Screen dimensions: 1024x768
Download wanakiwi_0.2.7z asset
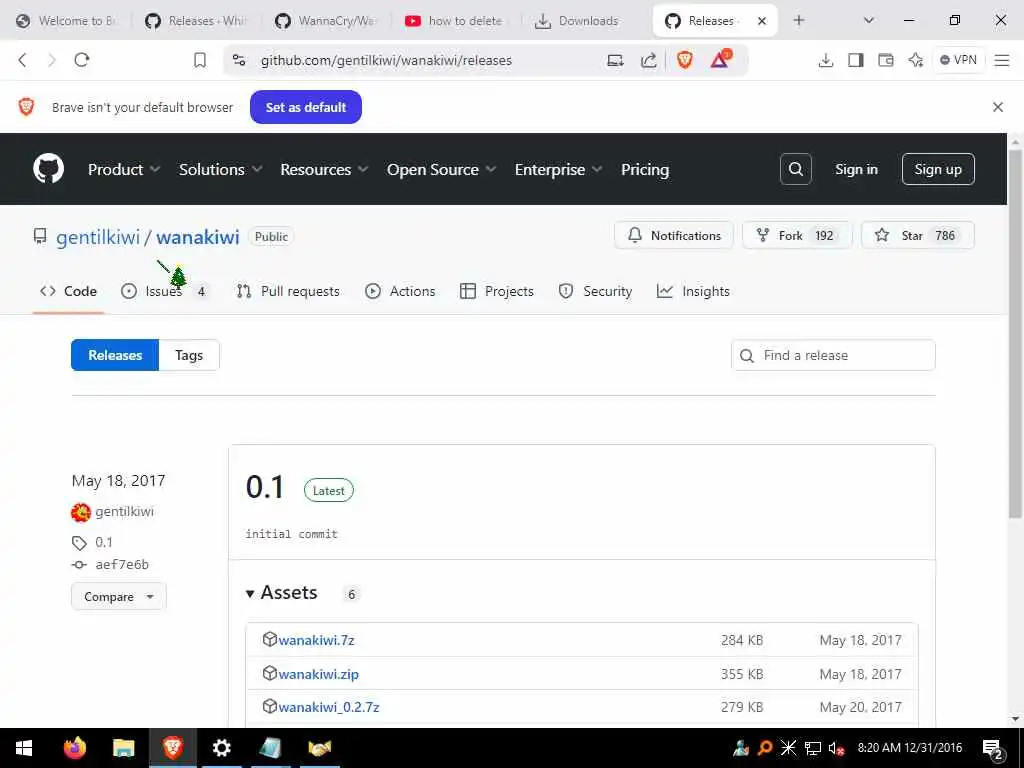click(328, 707)
